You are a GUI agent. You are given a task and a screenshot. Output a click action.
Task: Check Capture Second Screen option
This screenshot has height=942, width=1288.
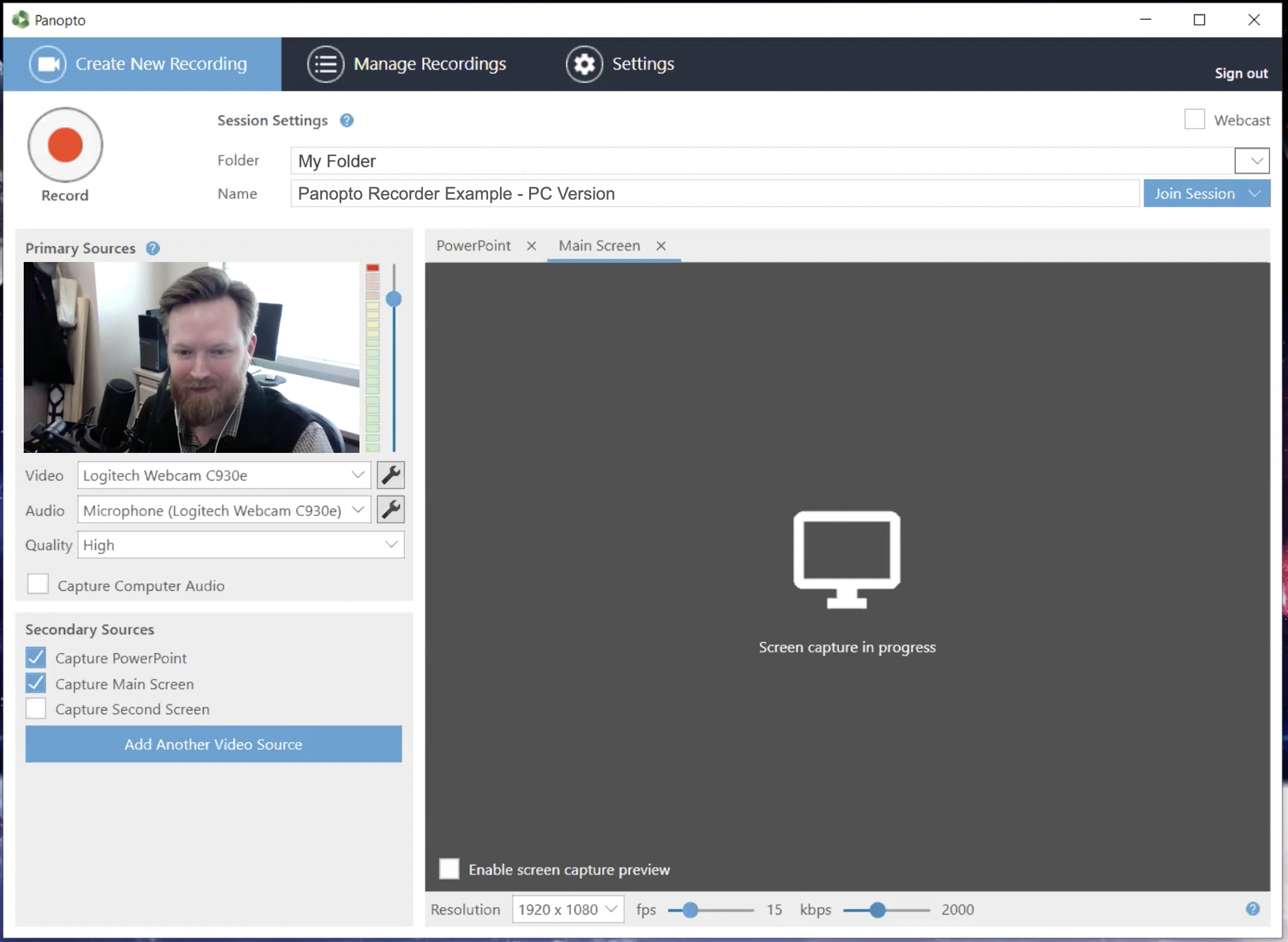[x=36, y=709]
